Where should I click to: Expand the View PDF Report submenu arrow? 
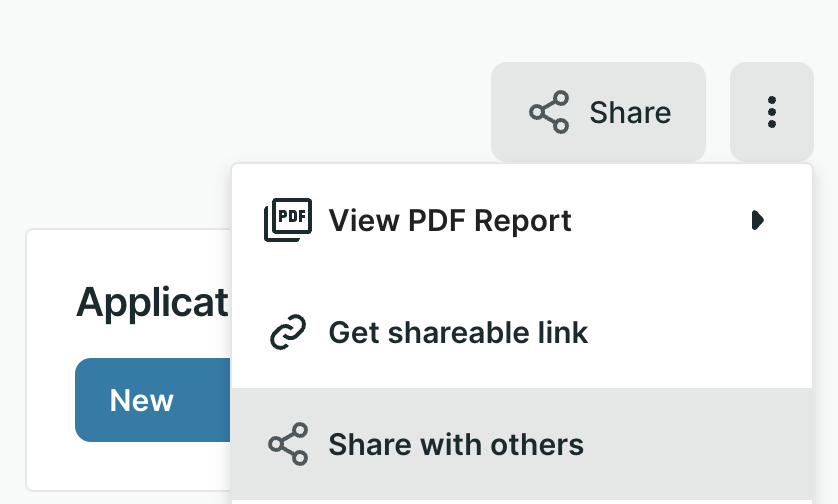758,220
